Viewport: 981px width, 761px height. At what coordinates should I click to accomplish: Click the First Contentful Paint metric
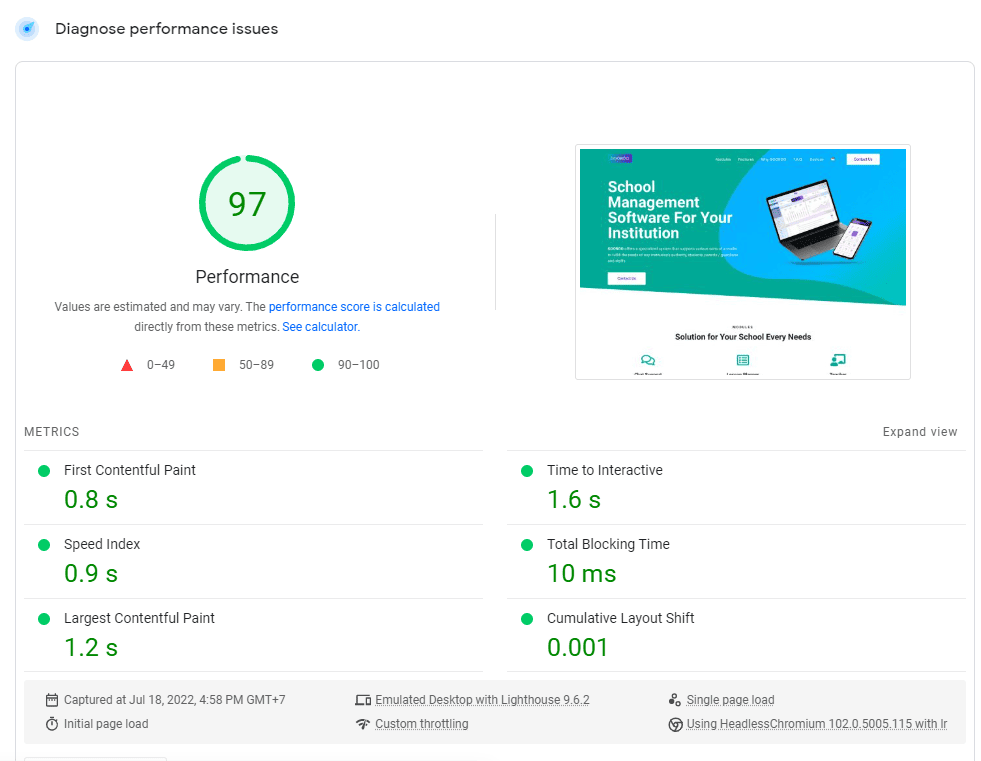[x=130, y=470]
